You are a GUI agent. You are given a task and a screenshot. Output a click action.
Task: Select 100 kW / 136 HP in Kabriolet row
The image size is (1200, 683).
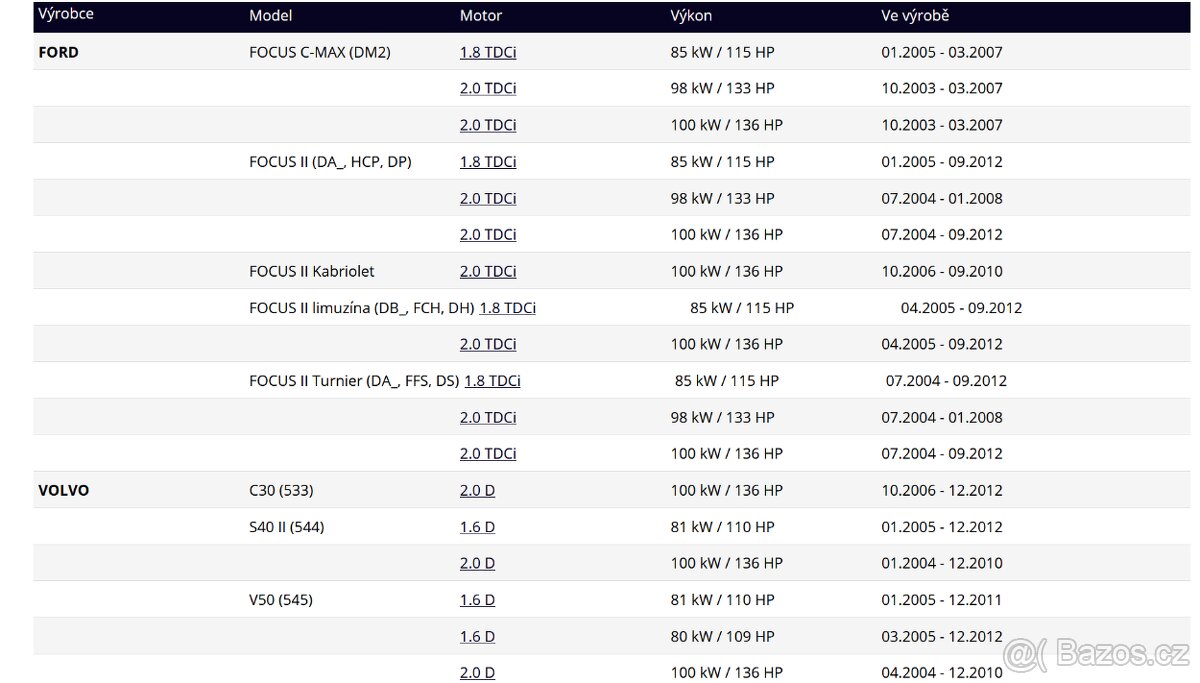pos(727,271)
